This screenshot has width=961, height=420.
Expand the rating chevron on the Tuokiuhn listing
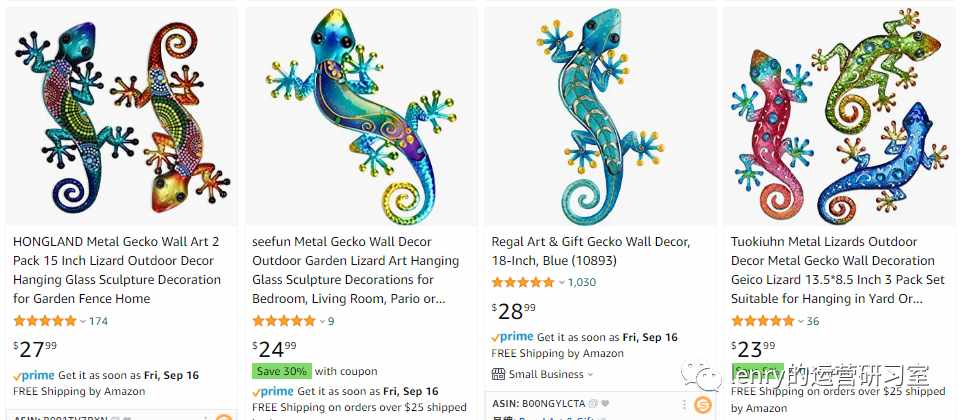[800, 321]
